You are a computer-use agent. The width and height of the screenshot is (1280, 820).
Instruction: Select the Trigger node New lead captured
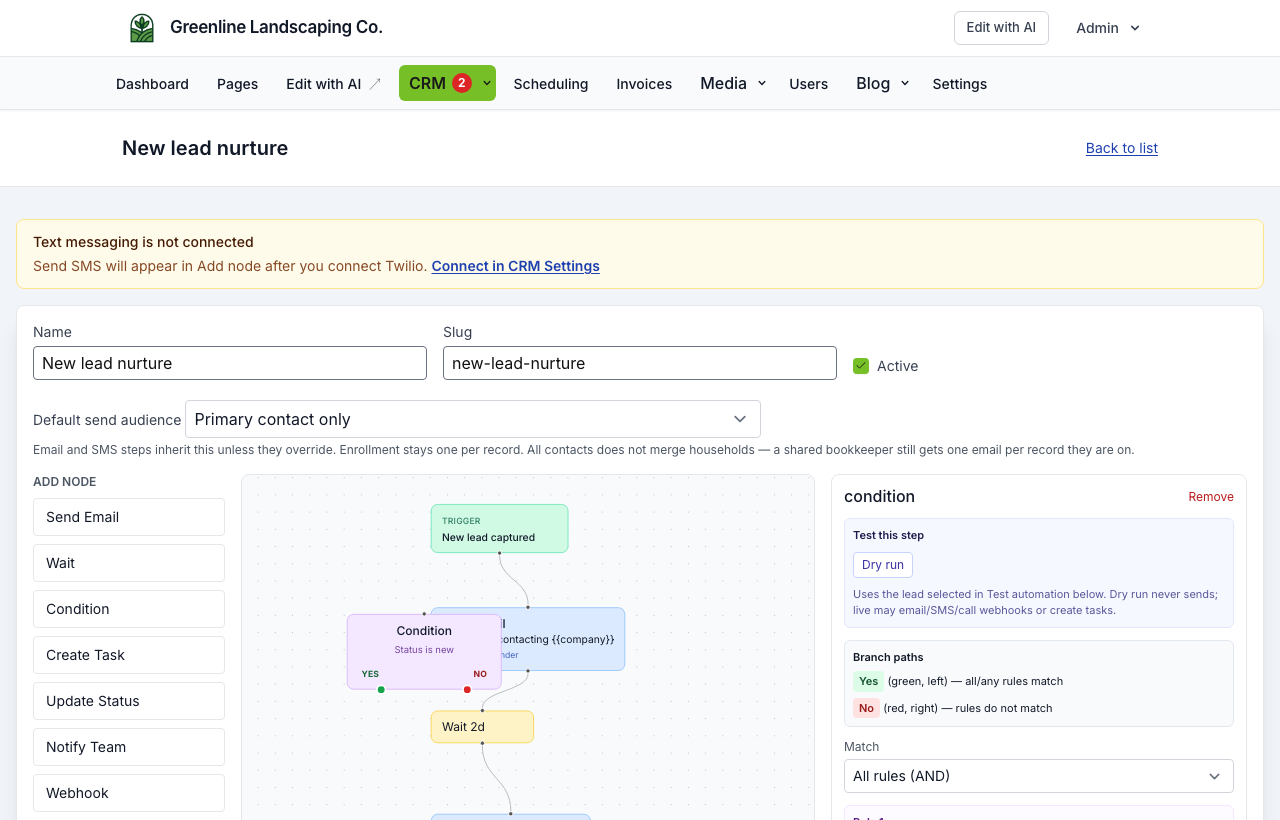click(x=499, y=528)
